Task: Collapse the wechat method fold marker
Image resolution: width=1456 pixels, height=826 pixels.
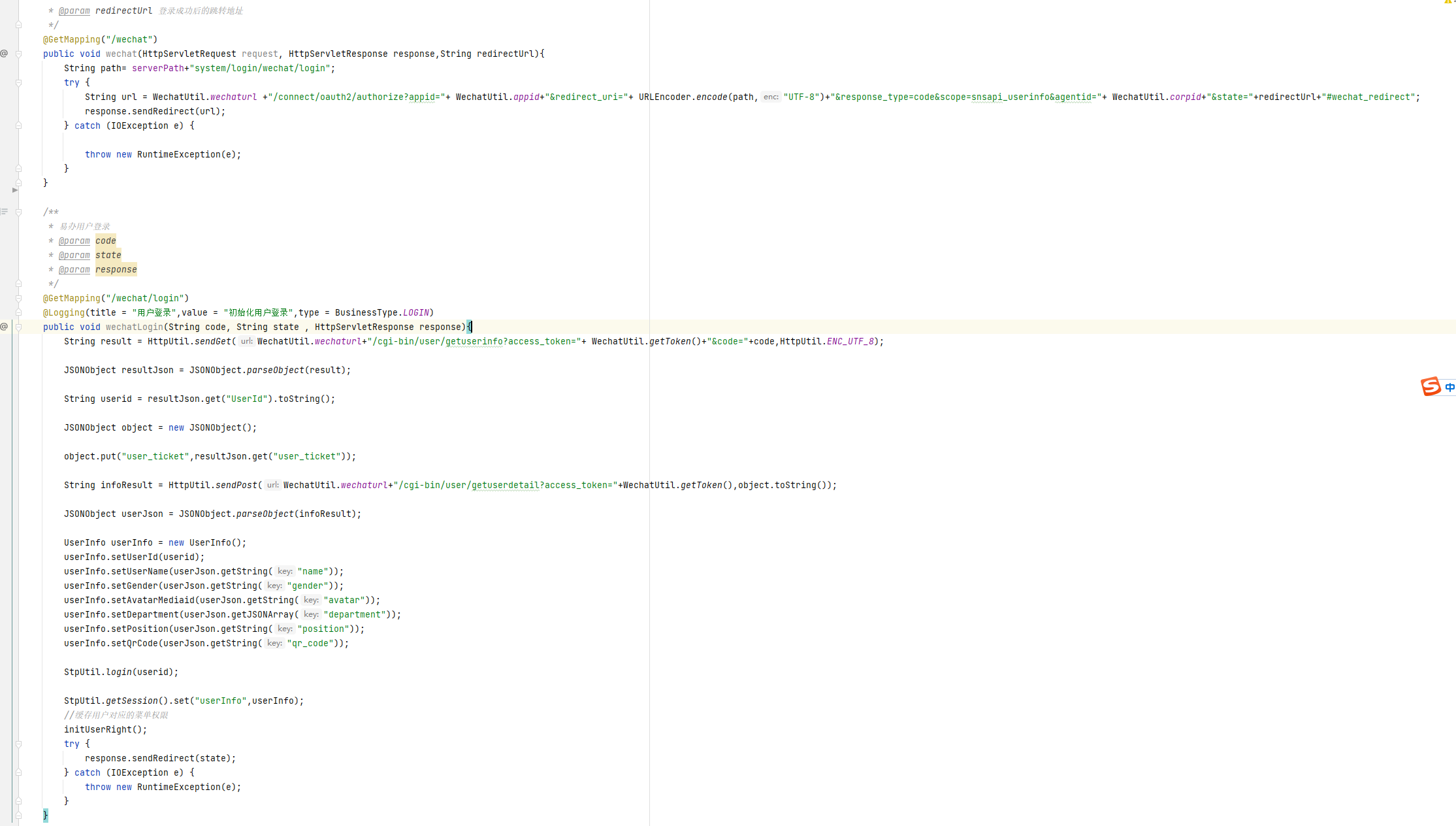Action: [x=18, y=54]
